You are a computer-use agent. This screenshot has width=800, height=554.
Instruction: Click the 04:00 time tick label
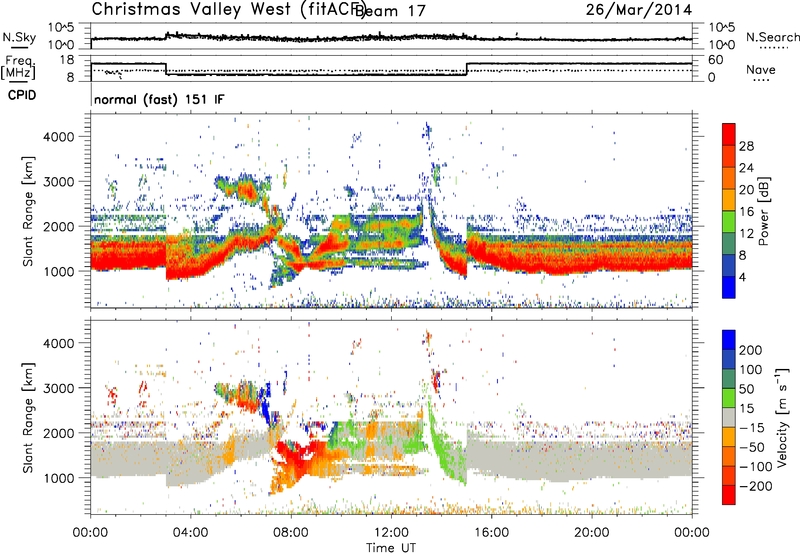[x=191, y=533]
